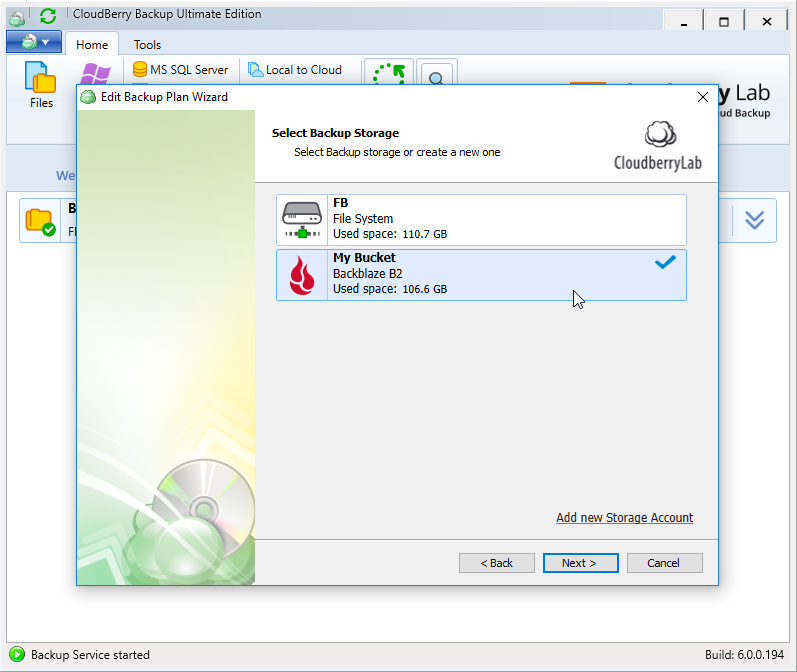Click the Files backup icon in ribbon
797x672 pixels.
tap(41, 84)
